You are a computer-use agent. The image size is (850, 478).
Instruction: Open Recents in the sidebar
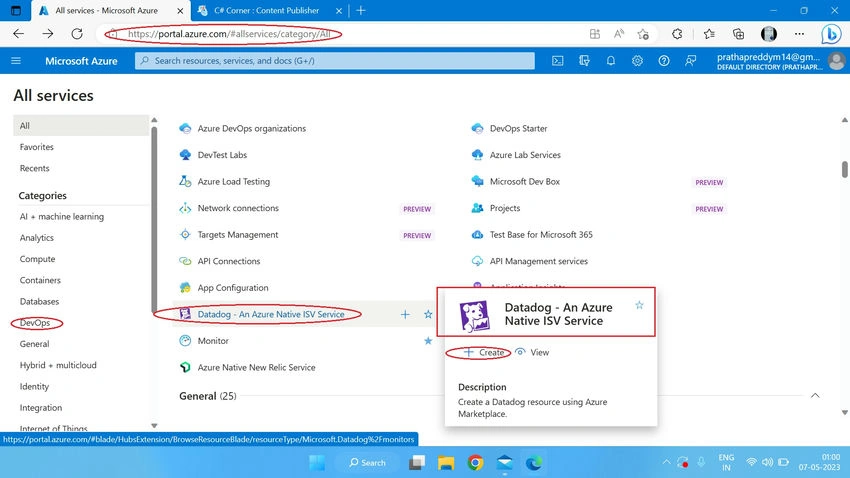[x=35, y=168]
